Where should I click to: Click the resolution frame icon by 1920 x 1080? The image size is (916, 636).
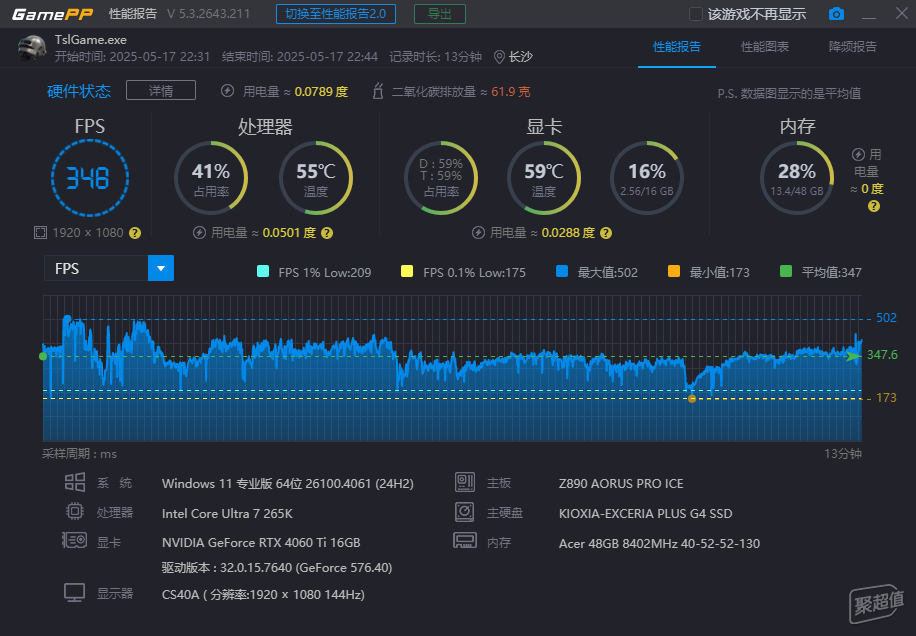click(40, 233)
